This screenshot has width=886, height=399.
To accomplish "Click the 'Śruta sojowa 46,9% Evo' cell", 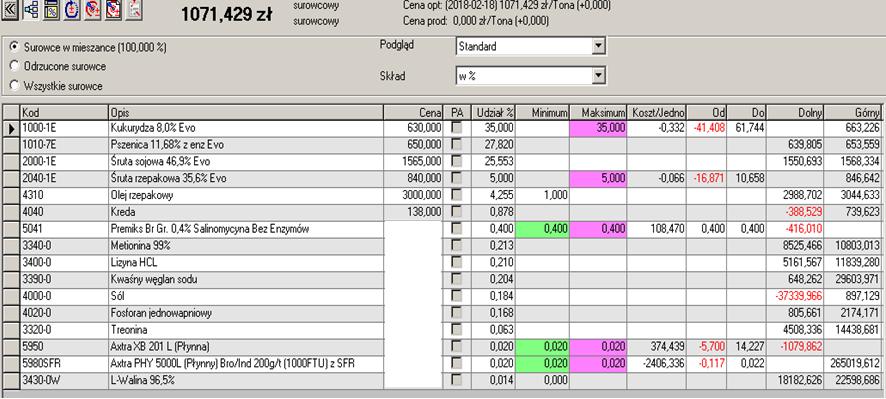I will [x=246, y=162].
